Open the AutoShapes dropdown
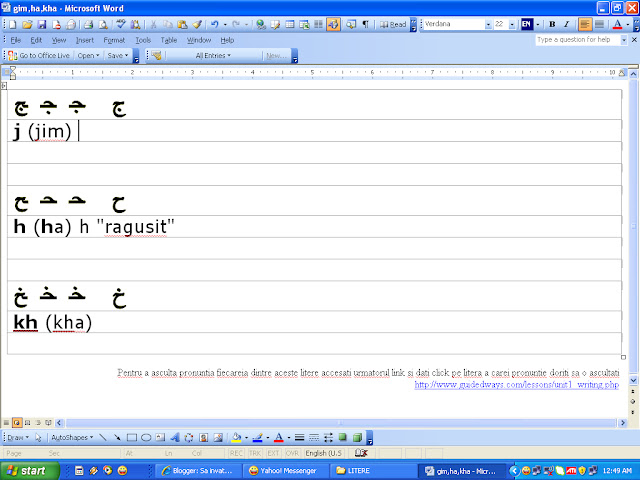 [72, 438]
